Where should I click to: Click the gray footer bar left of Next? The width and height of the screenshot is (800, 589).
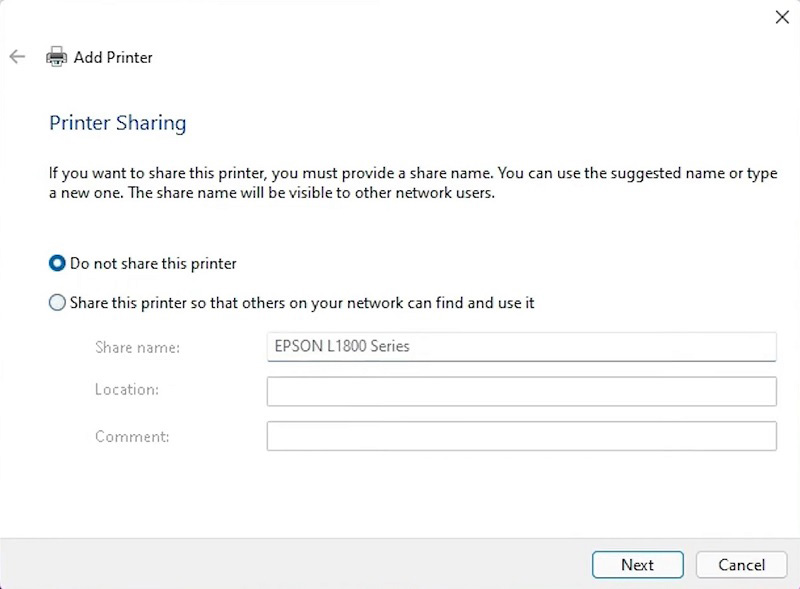click(296, 564)
